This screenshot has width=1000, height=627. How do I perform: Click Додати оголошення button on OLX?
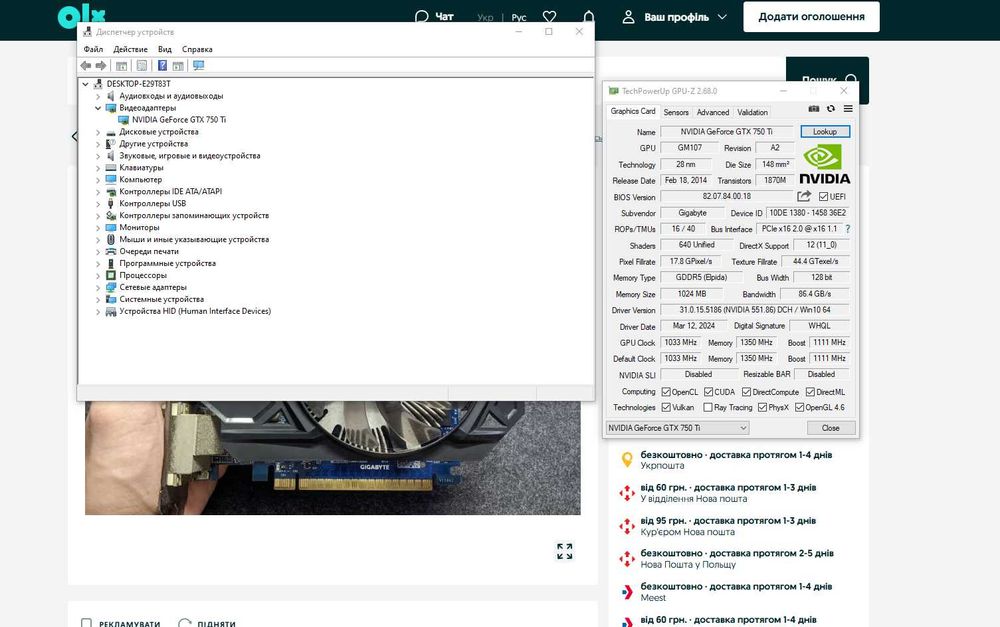(x=811, y=17)
